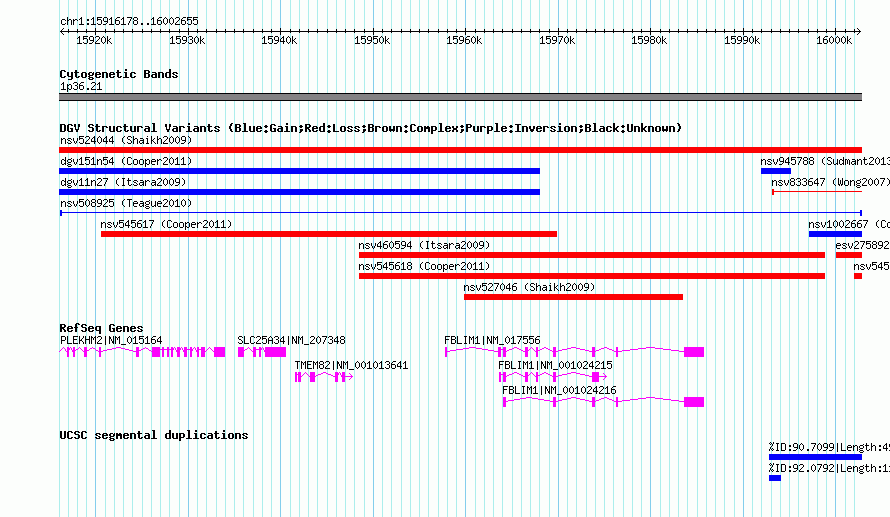Viewport: 890px width, 517px height.
Task: Select the FBLIM1|NM_001024216 transcript glyph
Action: [x=603, y=402]
